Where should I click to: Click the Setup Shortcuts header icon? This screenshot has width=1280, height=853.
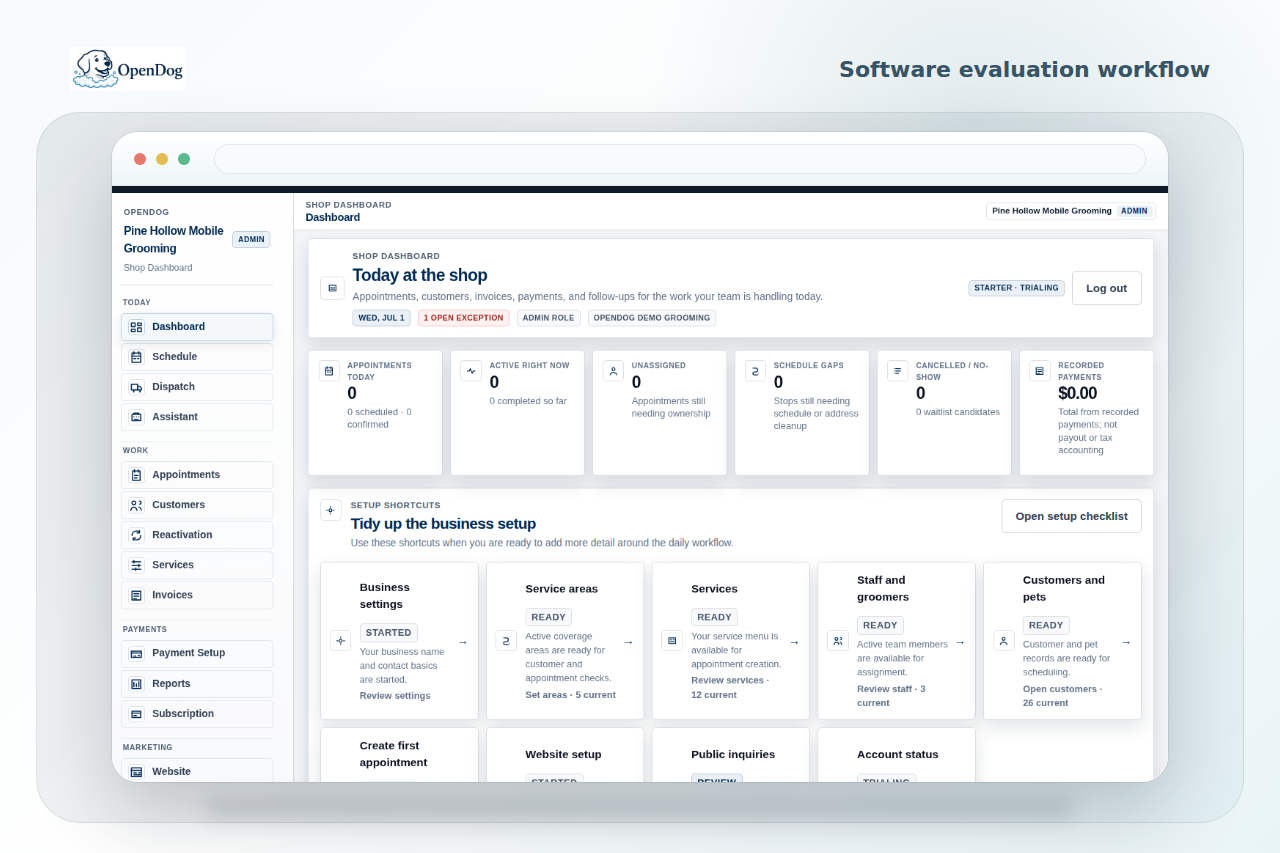[330, 510]
